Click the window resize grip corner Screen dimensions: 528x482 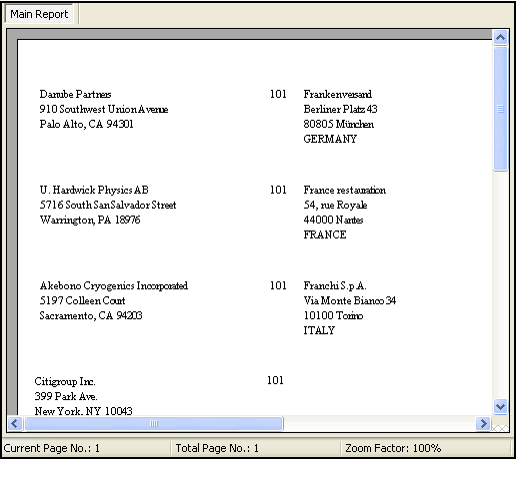(x=500, y=428)
